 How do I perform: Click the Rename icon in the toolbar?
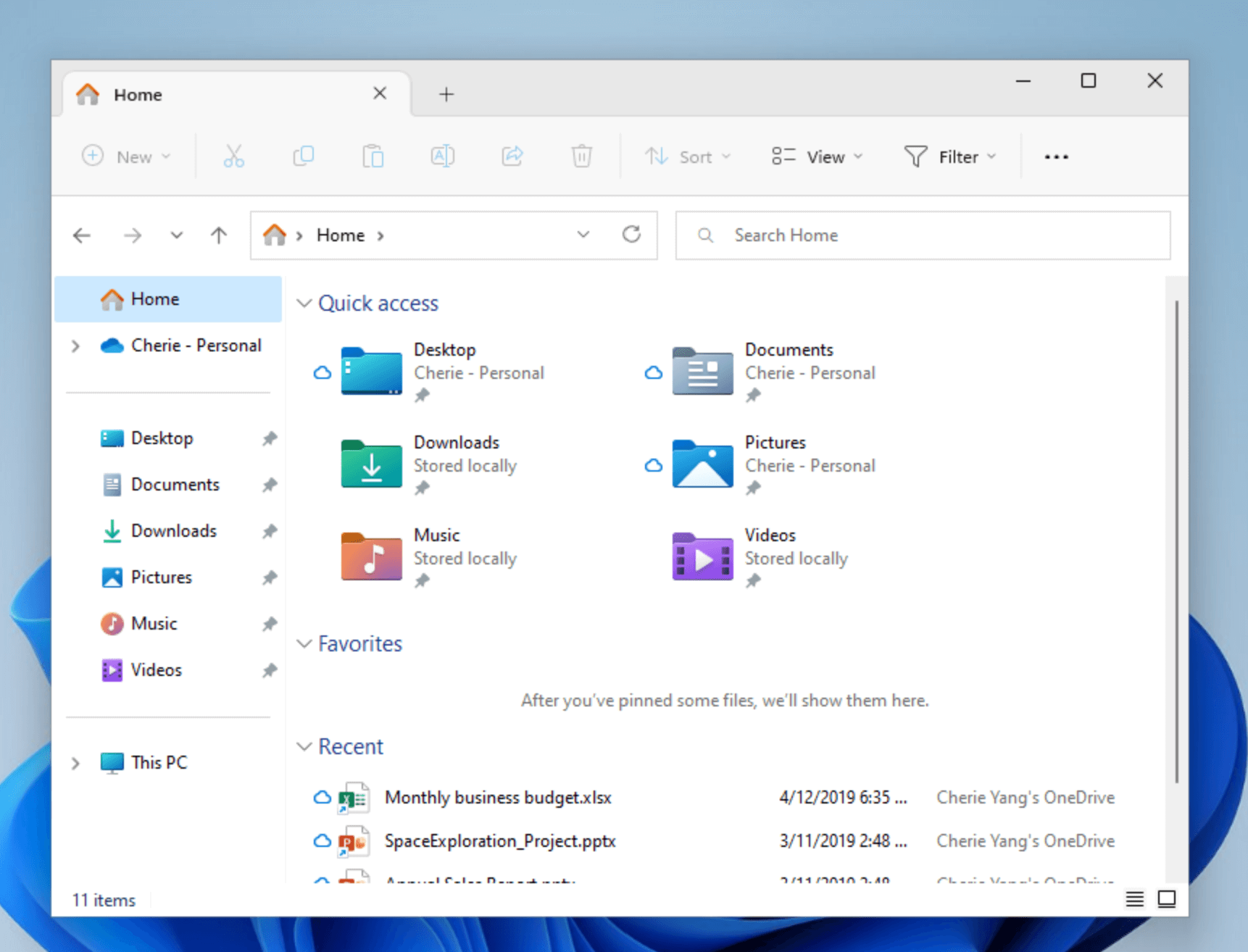click(442, 156)
